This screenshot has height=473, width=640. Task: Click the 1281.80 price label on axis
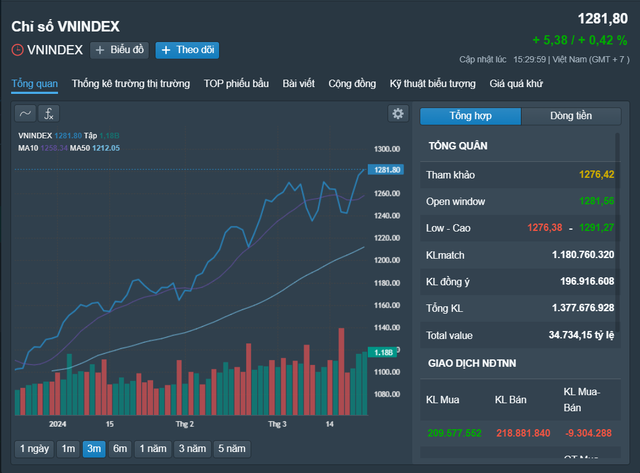386,170
